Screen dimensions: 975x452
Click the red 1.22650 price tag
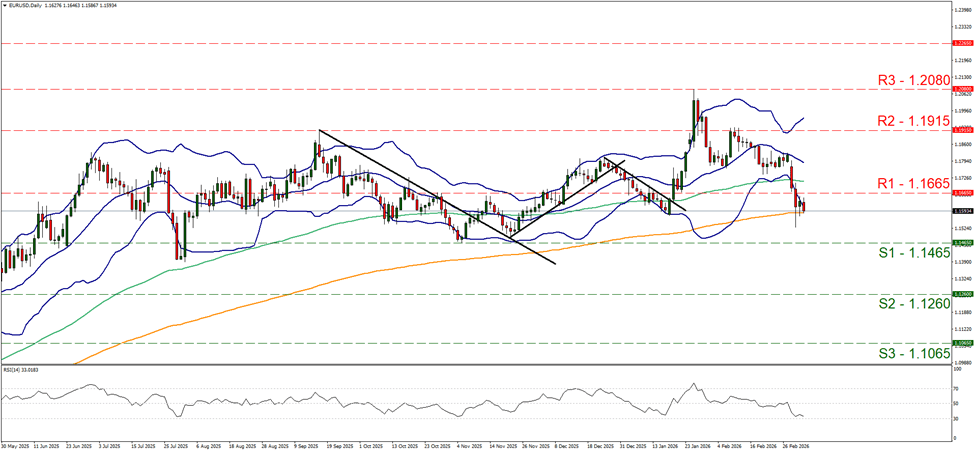pyautogui.click(x=961, y=44)
